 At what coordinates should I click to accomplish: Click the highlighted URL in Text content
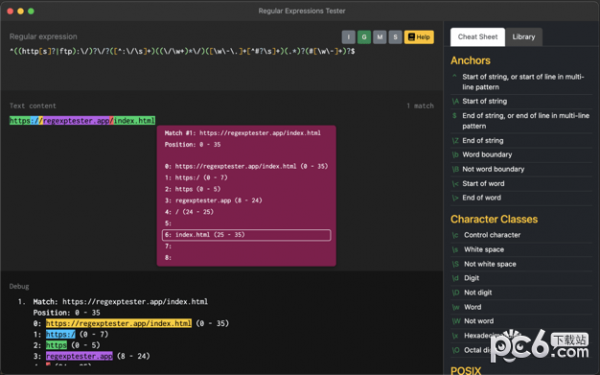tap(82, 121)
